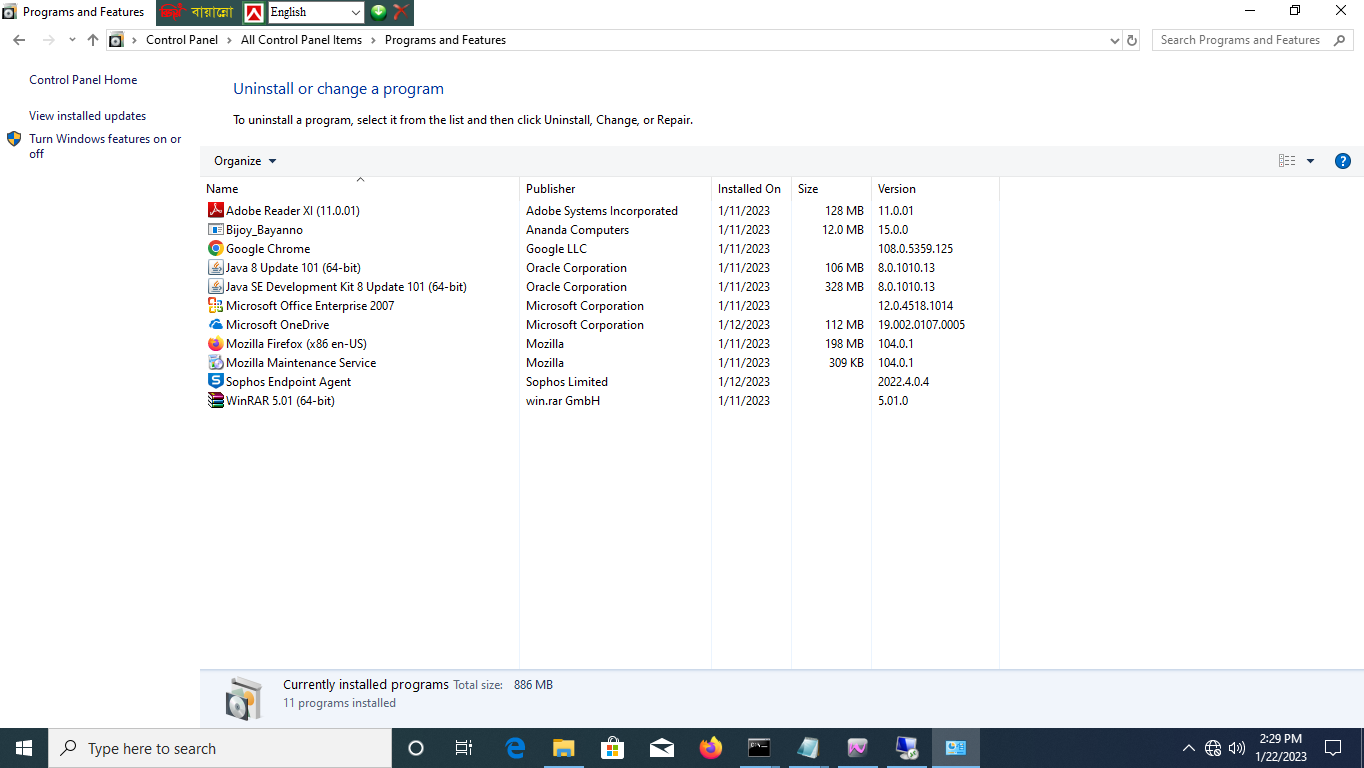Select the Adobe Reader XI program icon
The height and width of the screenshot is (768, 1364).
[x=215, y=210]
